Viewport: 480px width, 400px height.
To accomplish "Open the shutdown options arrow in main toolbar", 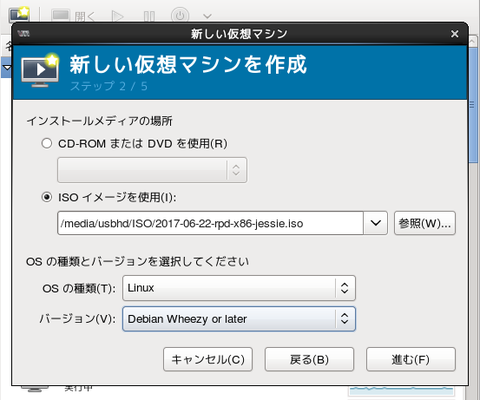I will click(207, 16).
